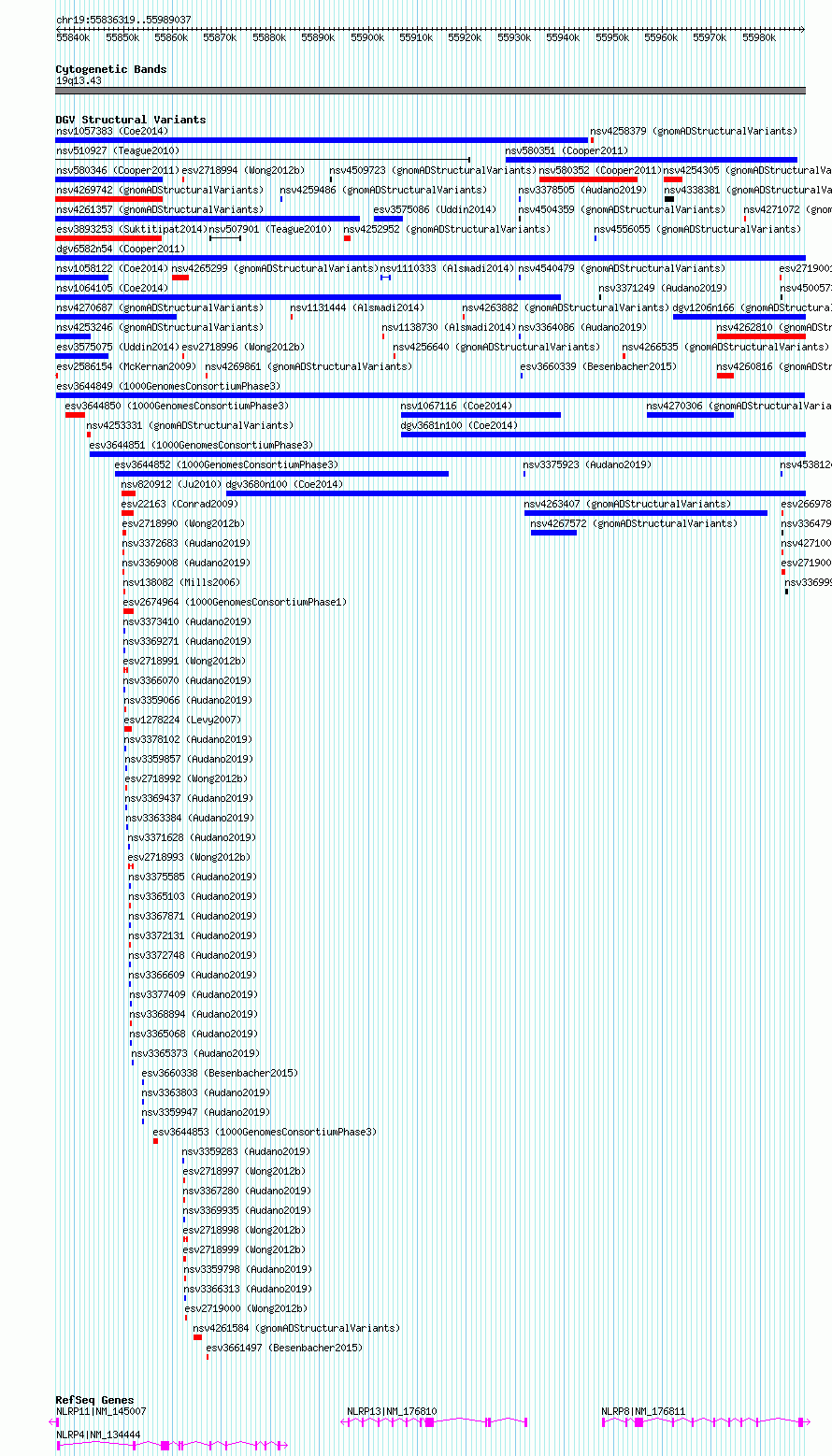The image size is (832, 1456).
Task: Click the NLRP13 gene exon diagram
Action: click(x=434, y=1421)
